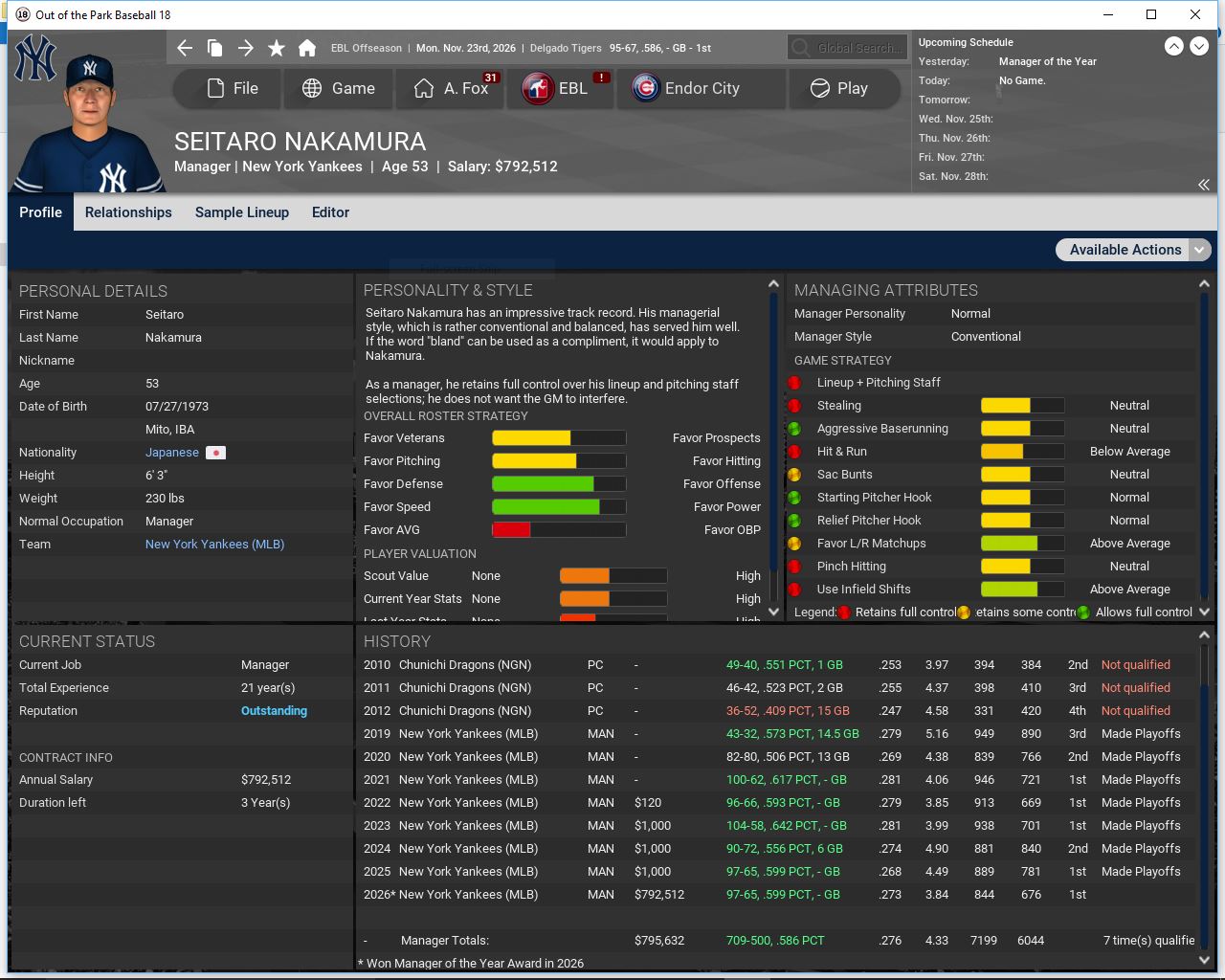Open the Sample Lineup tab
Viewport: 1225px width, 980px height.
click(x=242, y=212)
